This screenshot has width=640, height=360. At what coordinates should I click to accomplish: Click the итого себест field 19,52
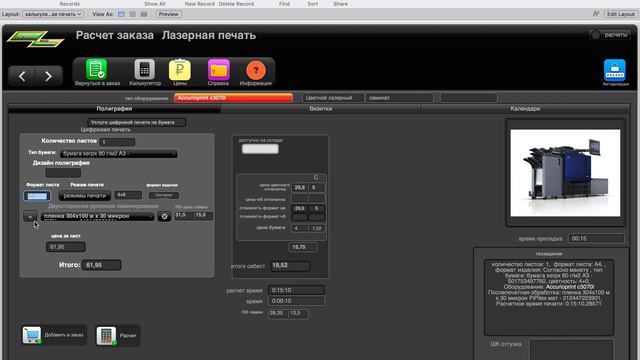pyautogui.click(x=290, y=266)
